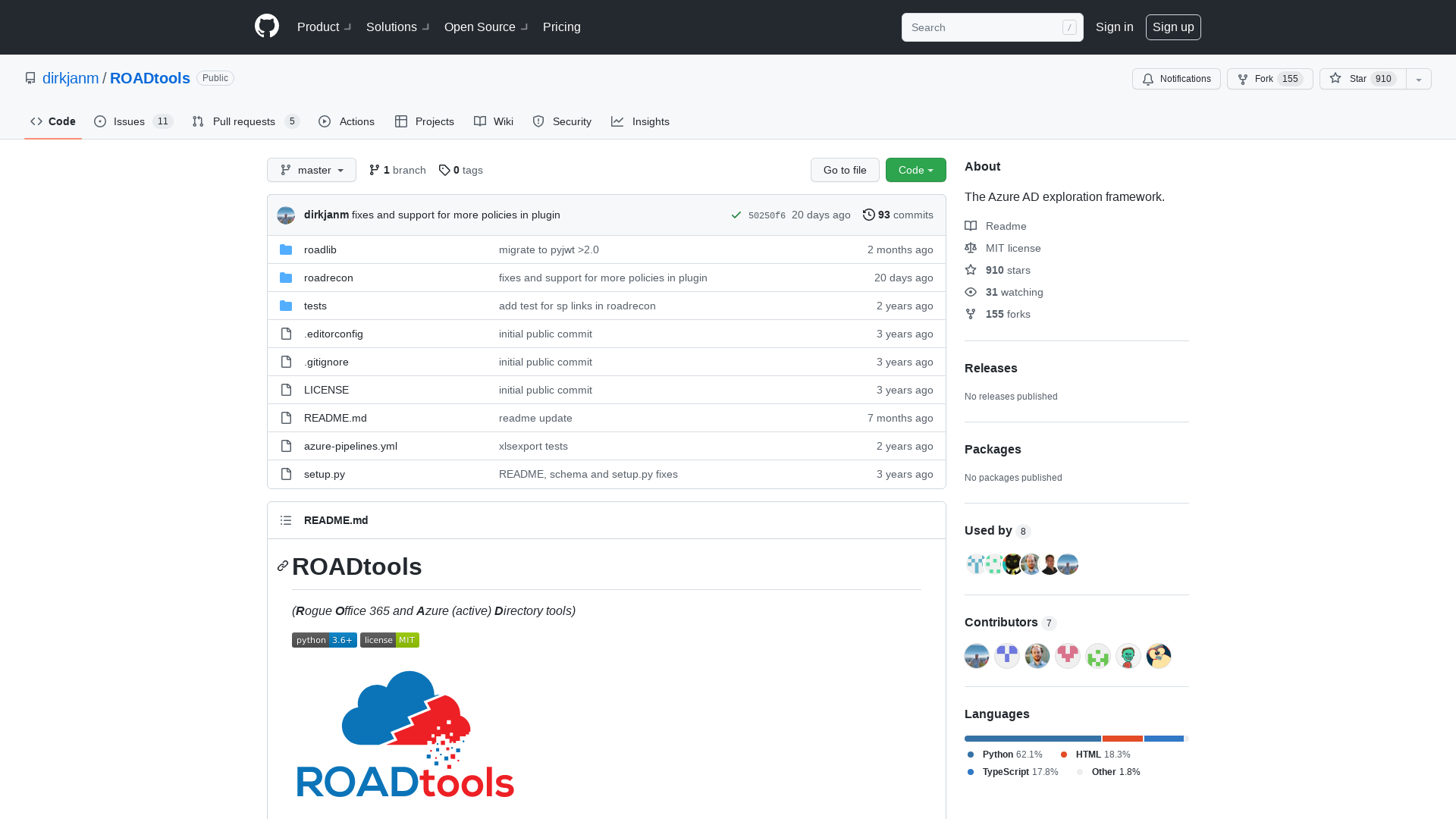Image resolution: width=1456 pixels, height=819 pixels.
Task: Switch to the Issues tab
Action: [x=133, y=121]
